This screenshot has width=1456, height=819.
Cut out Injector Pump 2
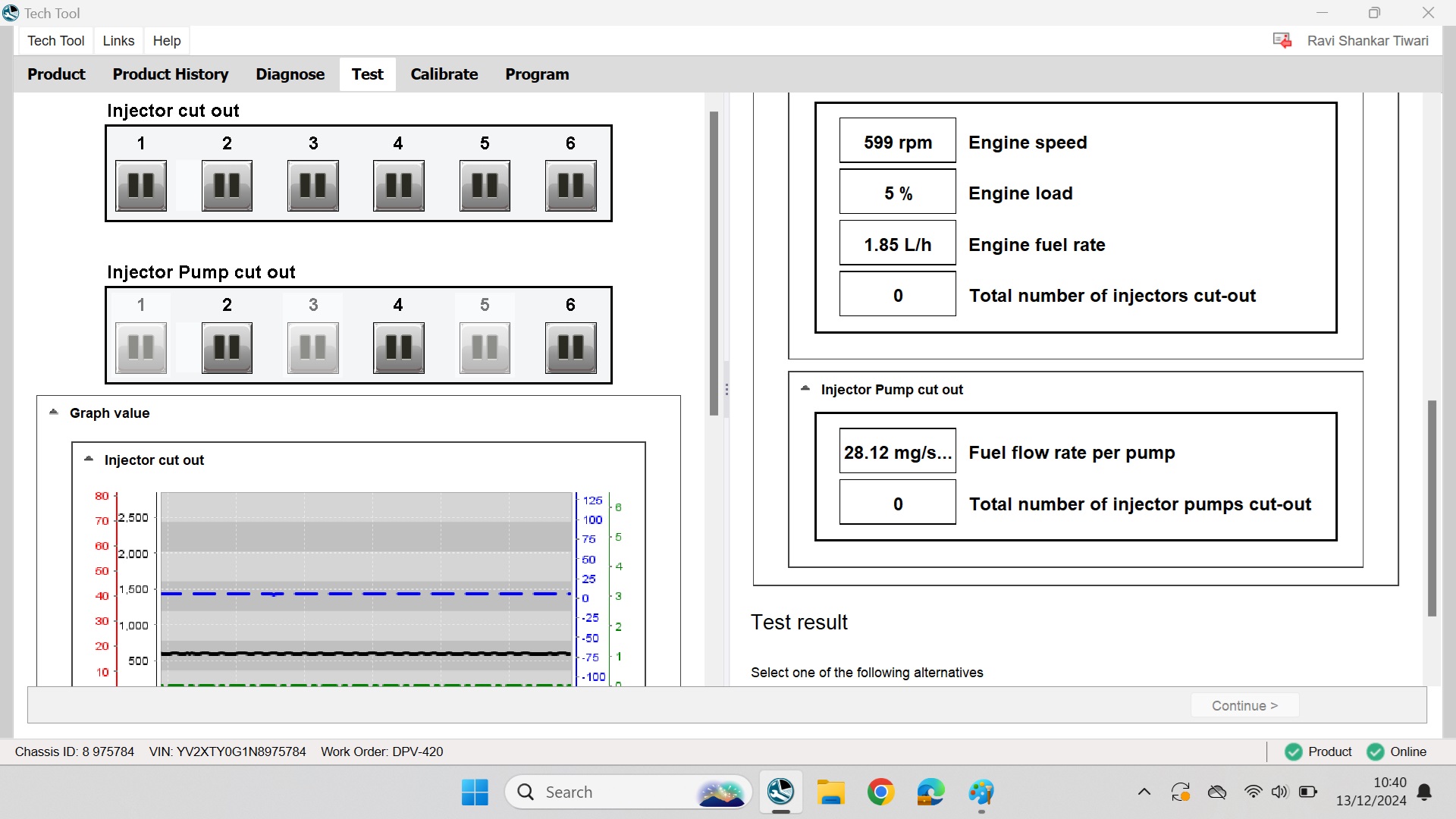(x=227, y=348)
